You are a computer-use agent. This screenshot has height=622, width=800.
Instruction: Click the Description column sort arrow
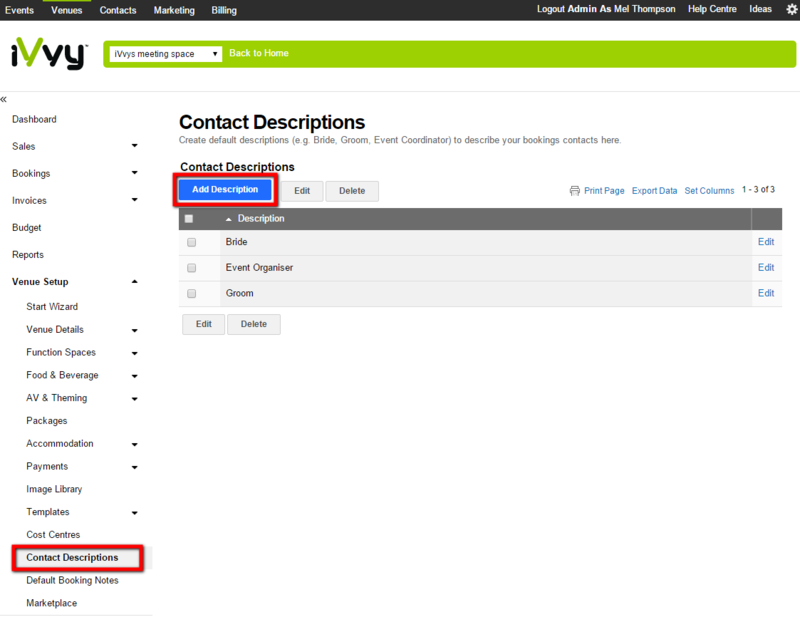pos(229,219)
